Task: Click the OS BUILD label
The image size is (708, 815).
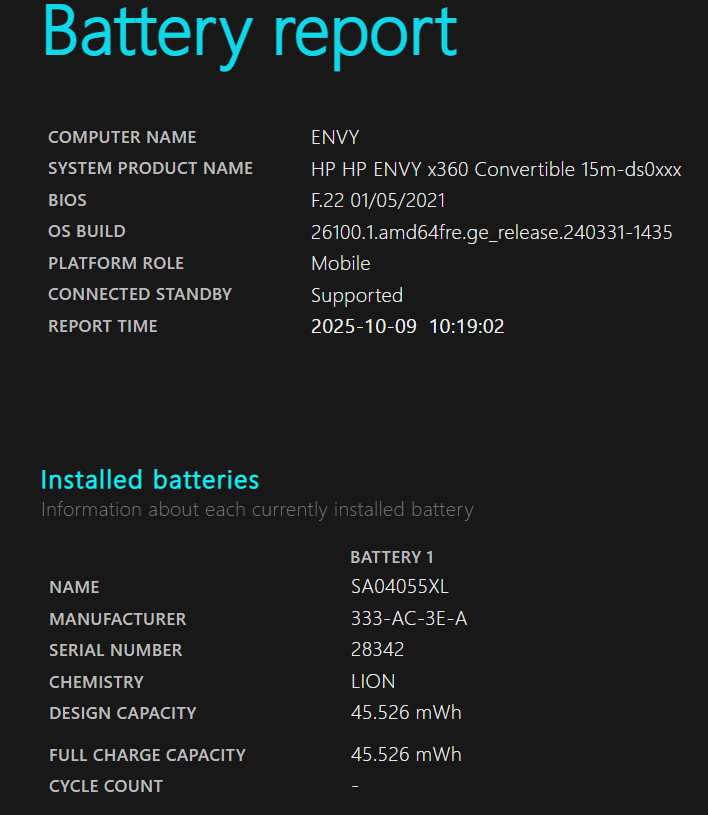Action: click(x=87, y=231)
